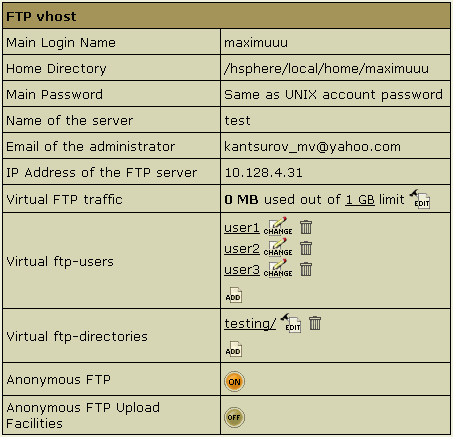Click the 1 GB traffic limit link
Image resolution: width=453 pixels, height=437 pixels.
tap(360, 200)
